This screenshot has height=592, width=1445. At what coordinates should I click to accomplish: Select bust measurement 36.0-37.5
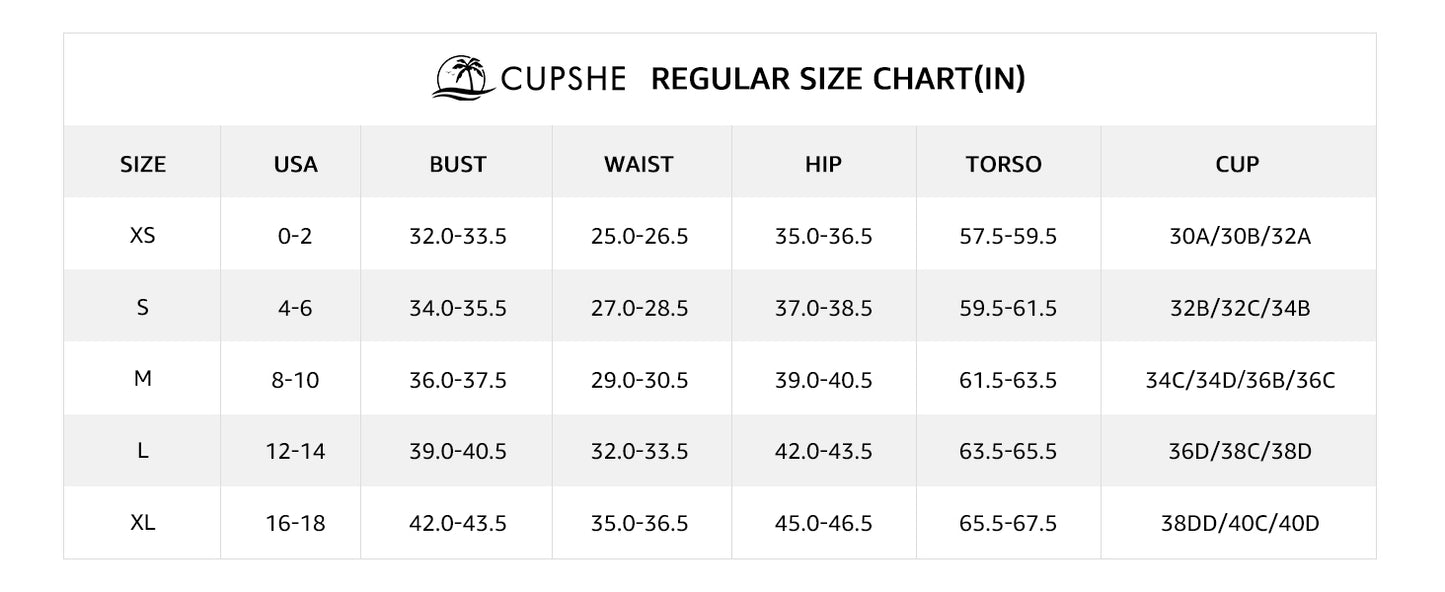pos(458,380)
